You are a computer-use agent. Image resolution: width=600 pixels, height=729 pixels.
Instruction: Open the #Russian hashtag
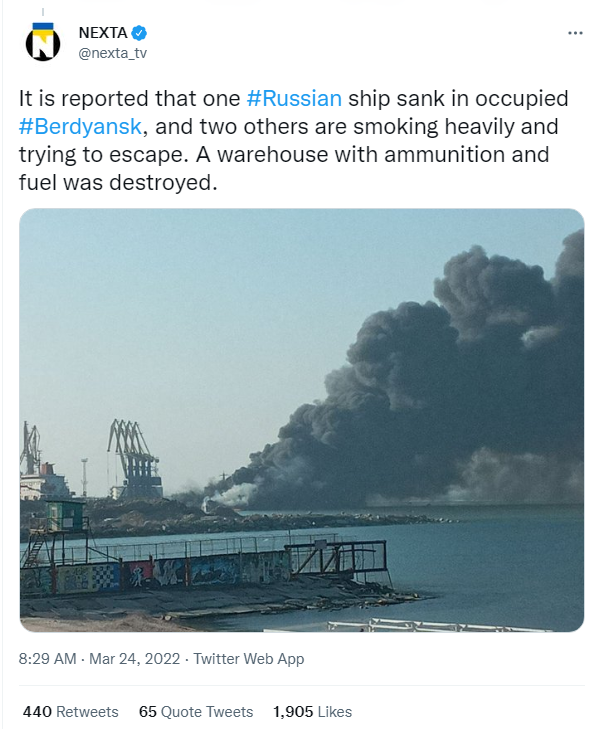[294, 99]
